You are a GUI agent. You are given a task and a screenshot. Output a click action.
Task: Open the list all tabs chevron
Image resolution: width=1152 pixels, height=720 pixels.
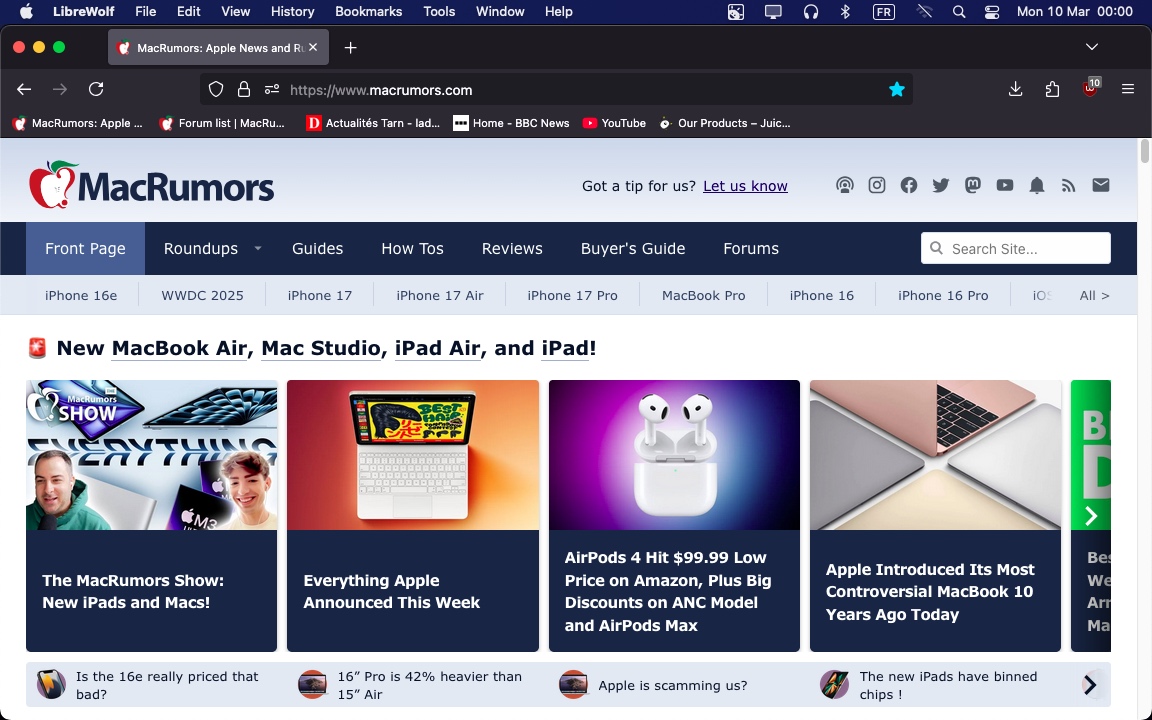[1092, 47]
